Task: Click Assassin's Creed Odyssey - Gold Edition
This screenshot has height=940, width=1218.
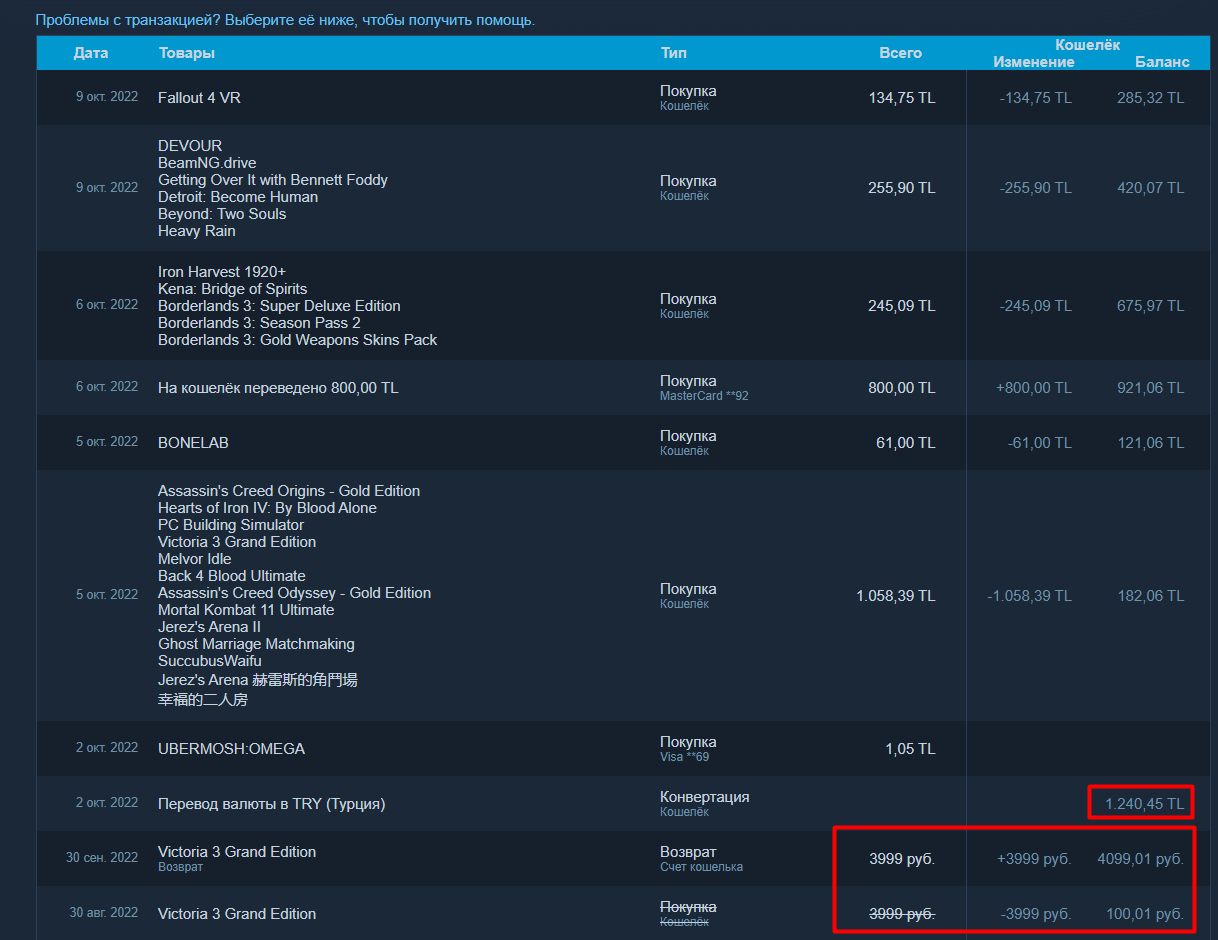Action: point(295,593)
